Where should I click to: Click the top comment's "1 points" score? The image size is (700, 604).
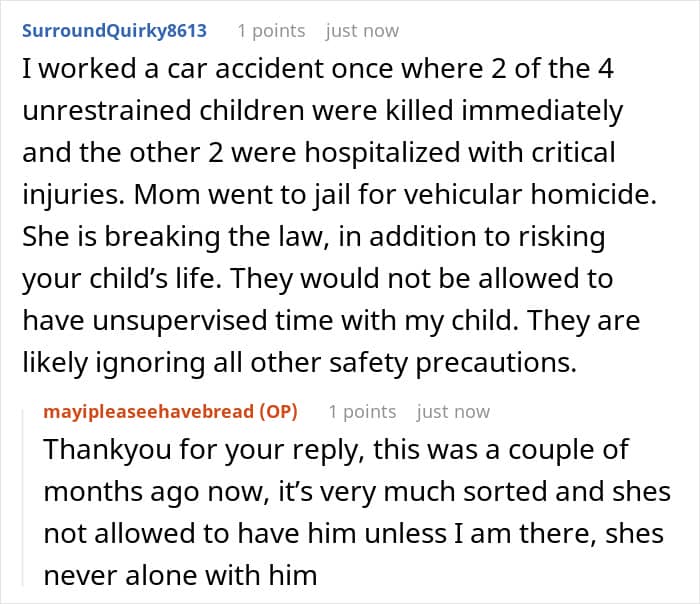point(271,30)
